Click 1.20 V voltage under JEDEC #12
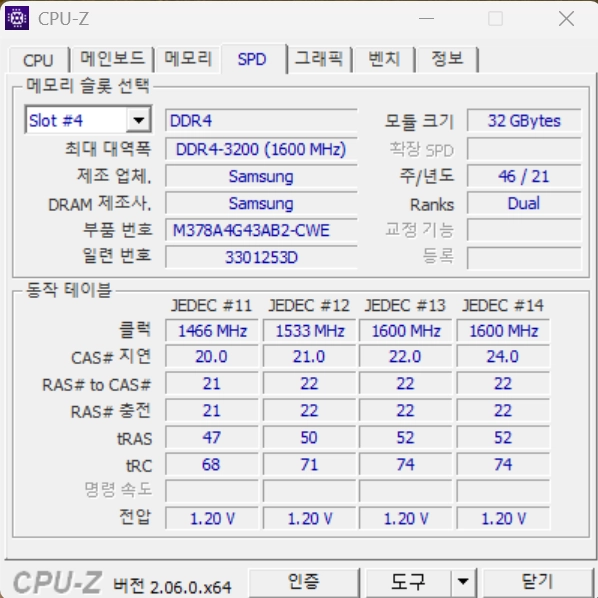Image resolution: width=598 pixels, height=598 pixels. pos(309,518)
